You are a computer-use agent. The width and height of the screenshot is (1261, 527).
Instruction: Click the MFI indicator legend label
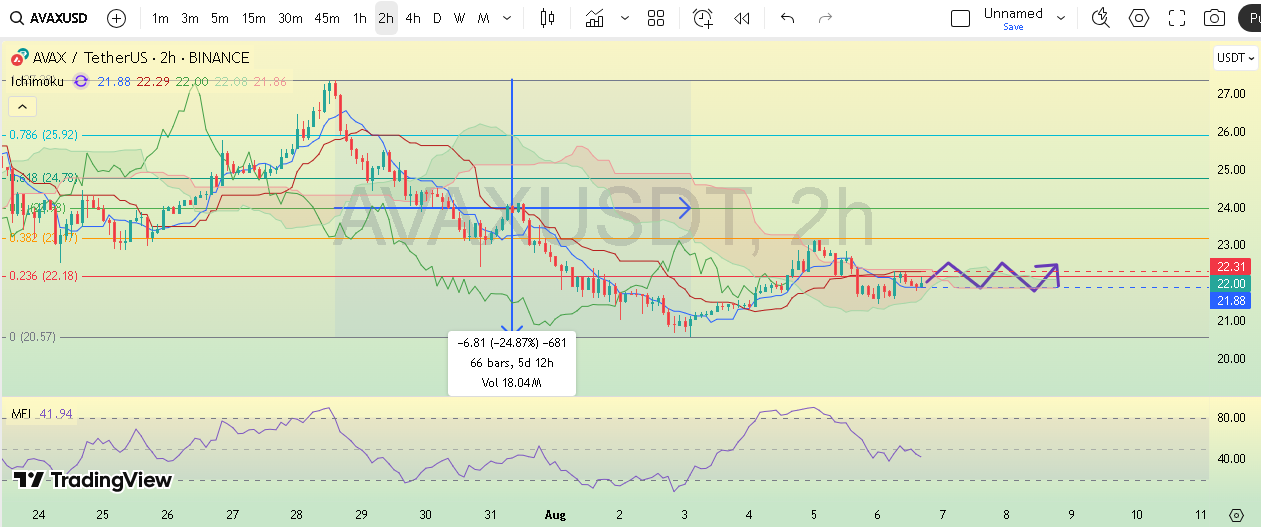point(22,413)
